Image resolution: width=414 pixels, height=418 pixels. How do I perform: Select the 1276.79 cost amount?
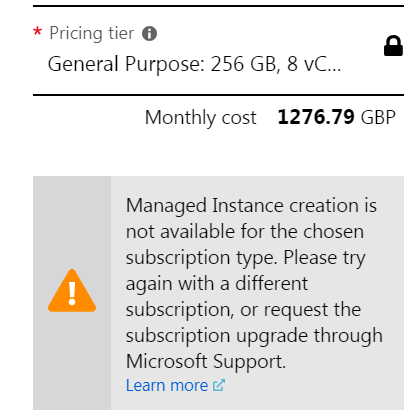click(316, 117)
